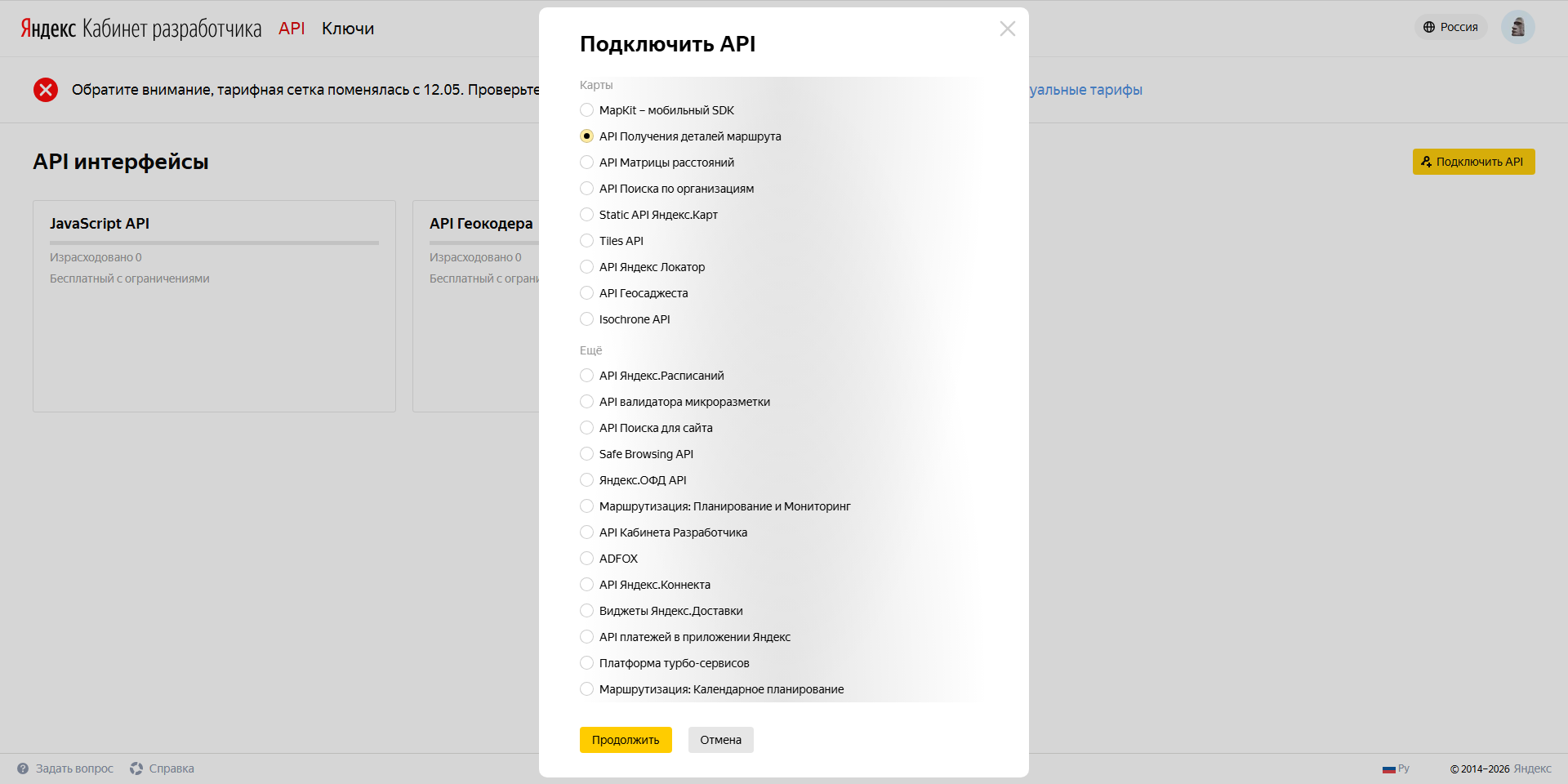The image size is (1568, 784).
Task: Select API Кабинета Разработчика
Action: tap(586, 532)
